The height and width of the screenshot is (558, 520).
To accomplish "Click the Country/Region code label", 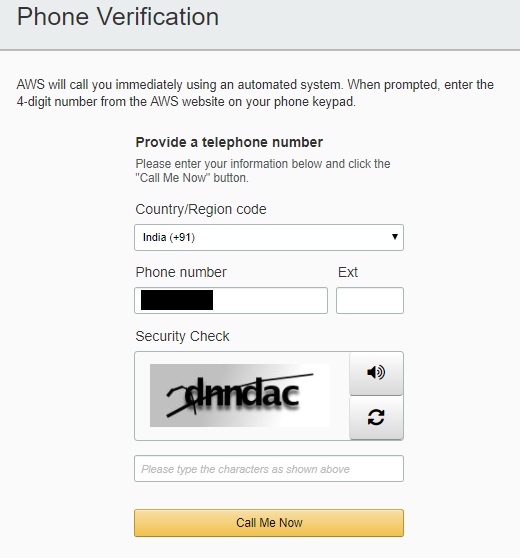I will 201,209.
